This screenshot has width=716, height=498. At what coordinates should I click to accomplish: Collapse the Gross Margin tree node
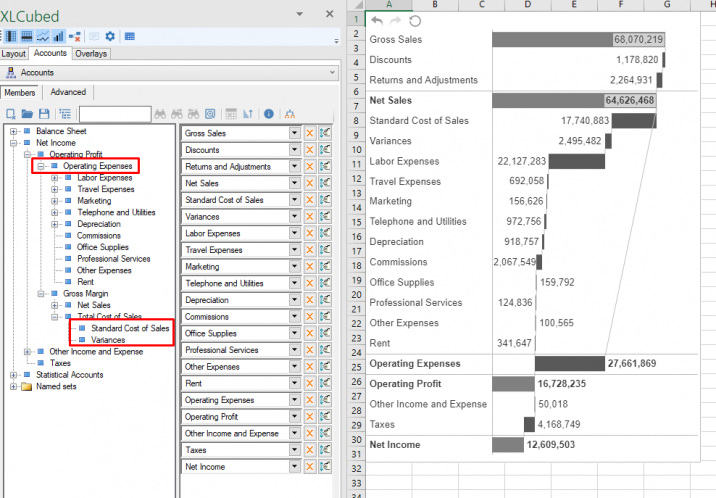pos(41,294)
